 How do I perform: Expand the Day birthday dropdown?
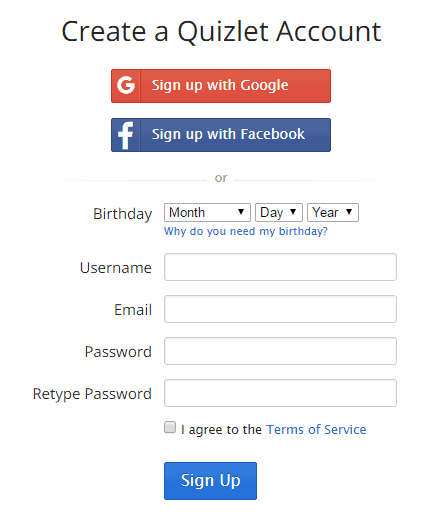coord(279,213)
